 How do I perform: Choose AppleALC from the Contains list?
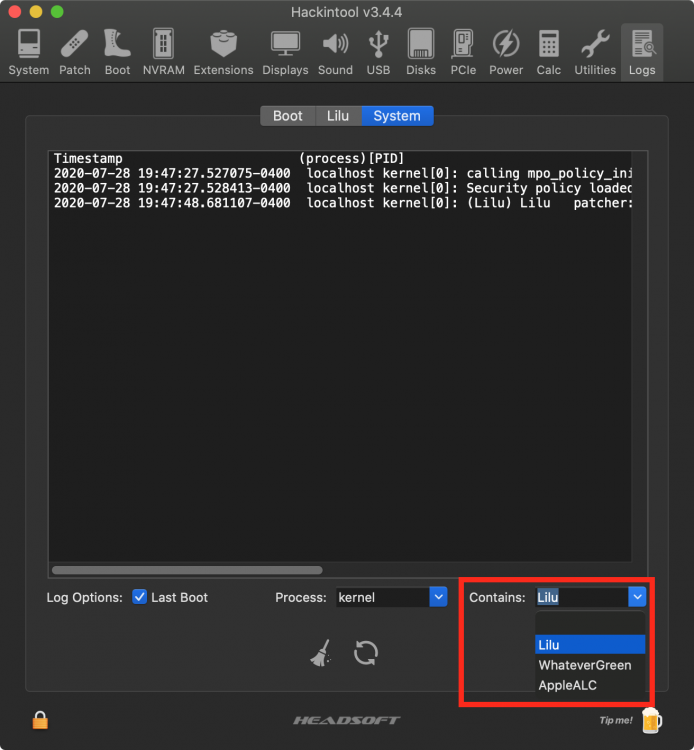click(x=590, y=685)
